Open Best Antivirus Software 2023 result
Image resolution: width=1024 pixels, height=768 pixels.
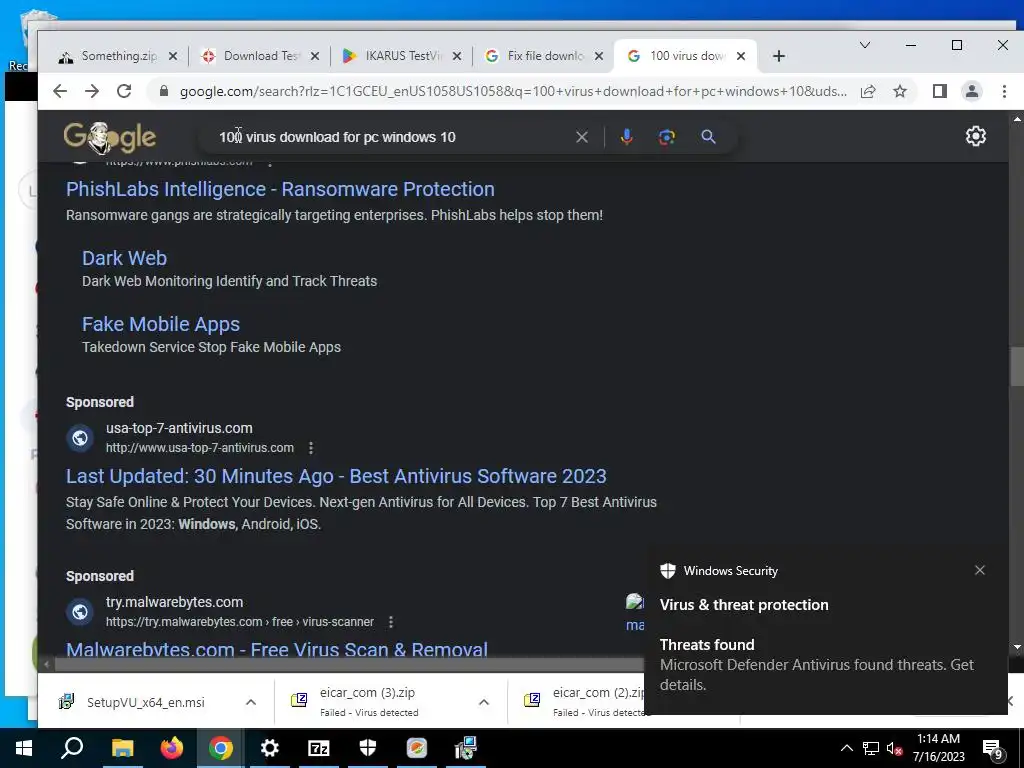tap(336, 476)
